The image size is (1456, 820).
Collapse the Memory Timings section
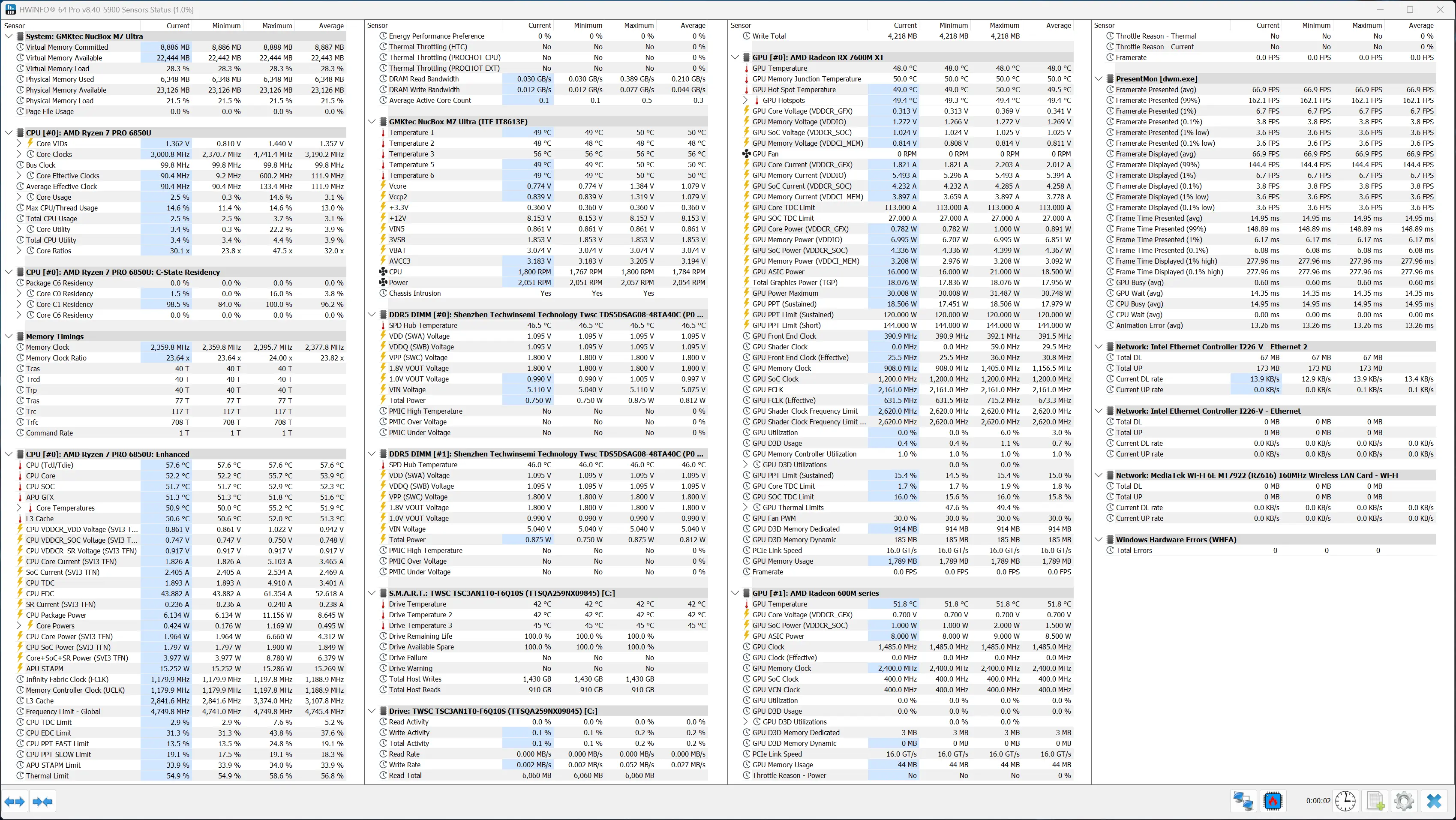pos(9,336)
